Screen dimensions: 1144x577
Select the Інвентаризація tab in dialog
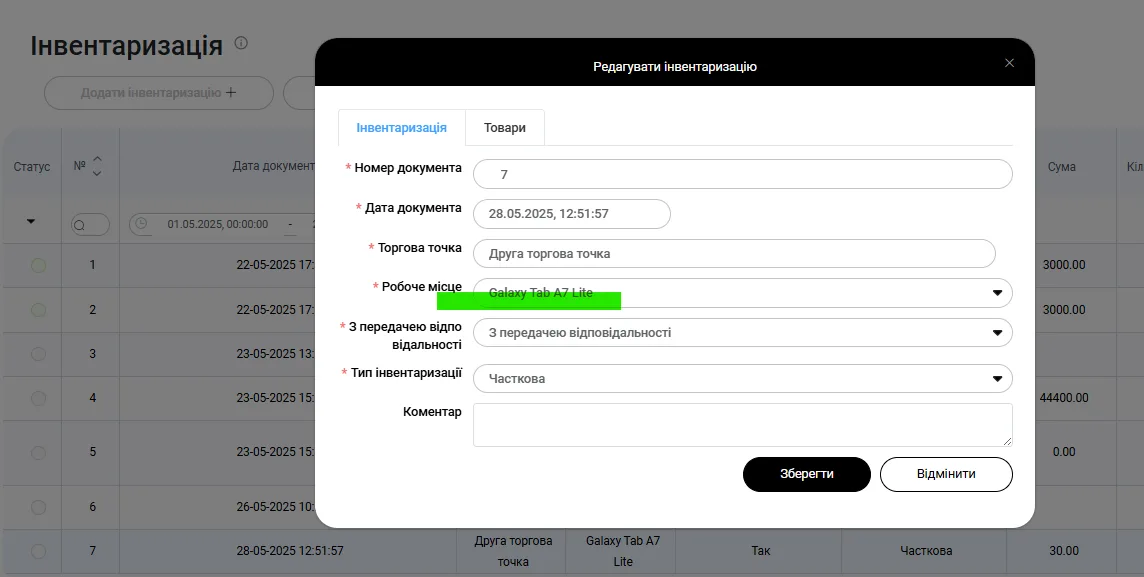[x=401, y=128]
